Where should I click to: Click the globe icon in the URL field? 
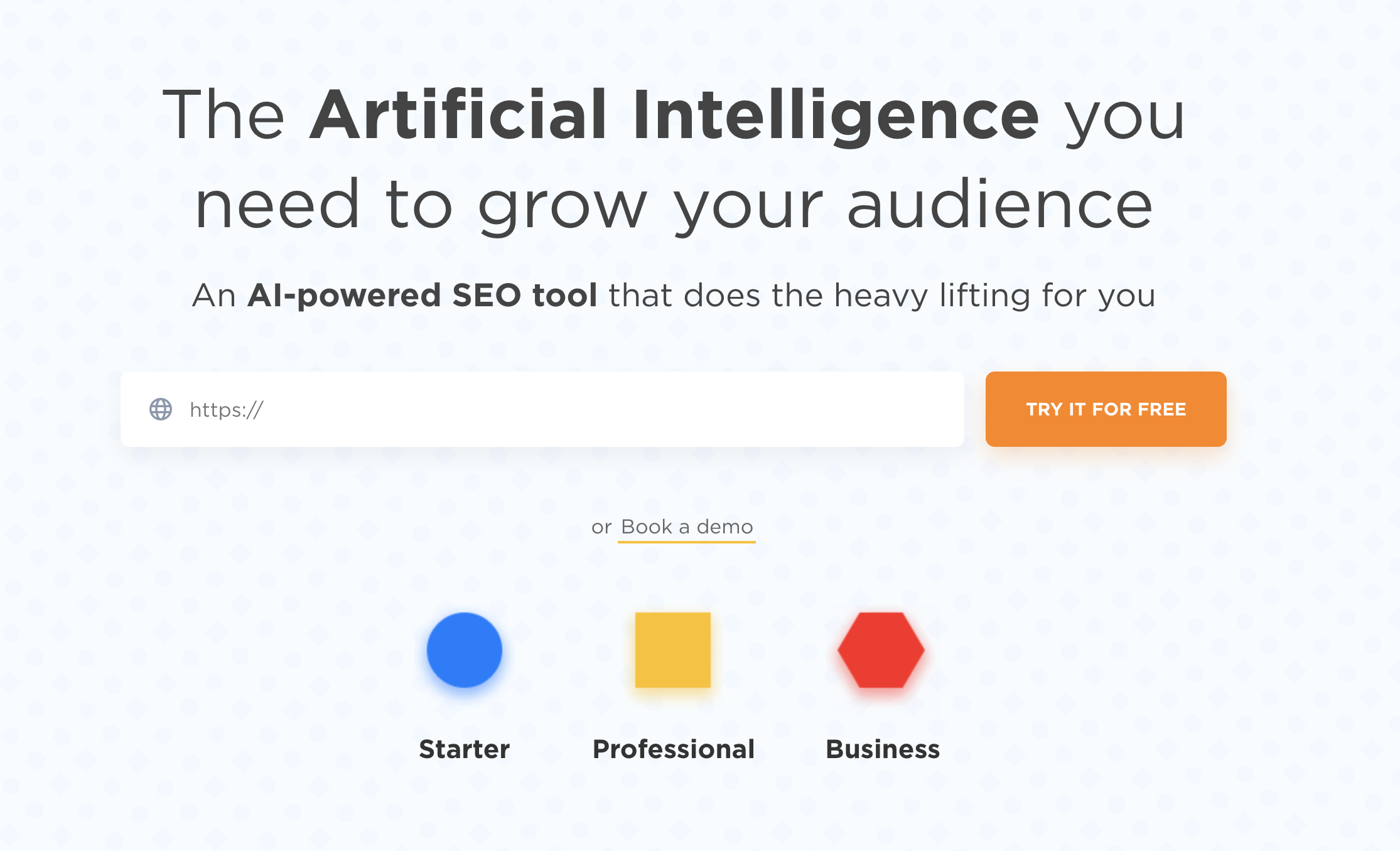(161, 409)
